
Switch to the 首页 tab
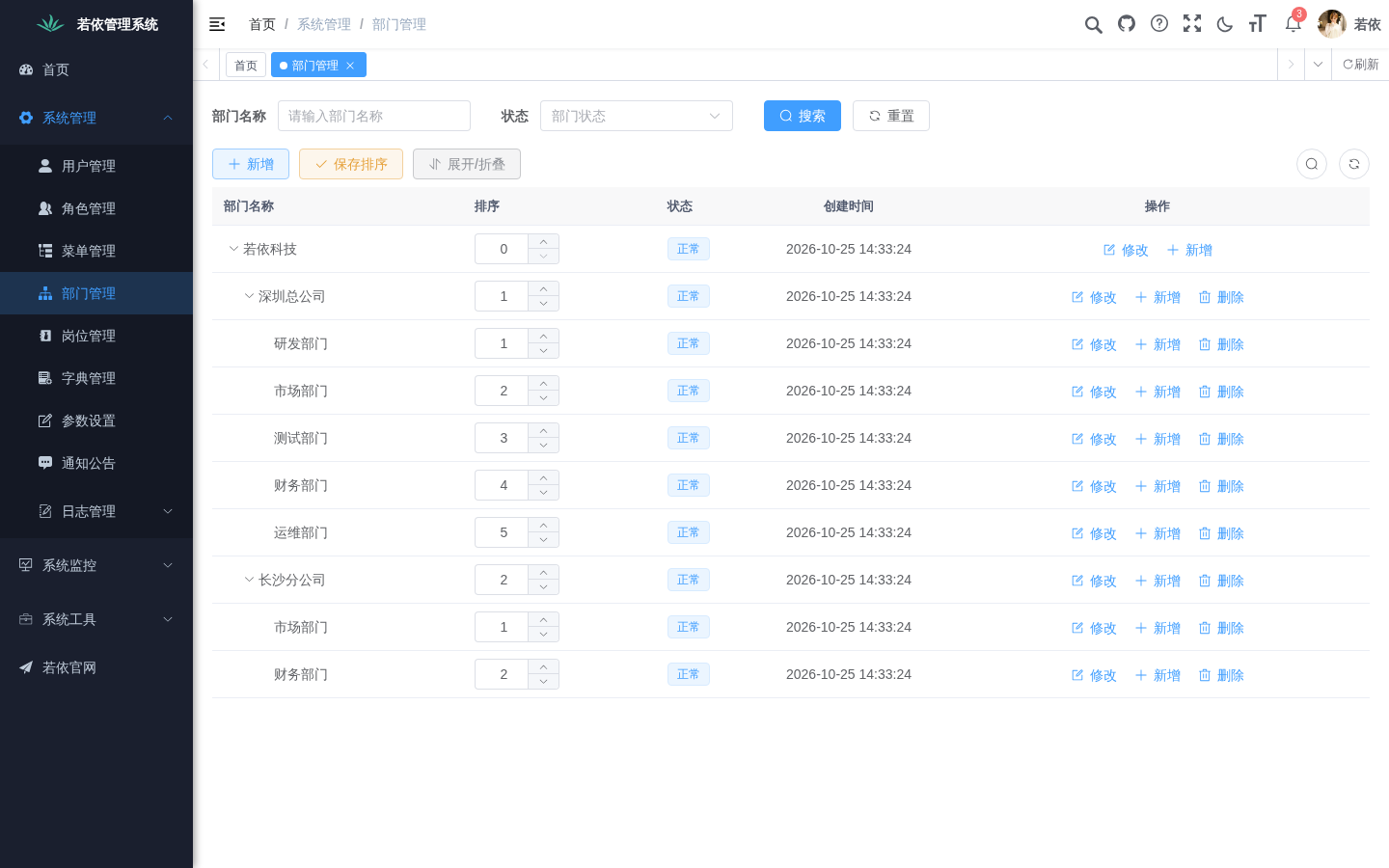246,65
